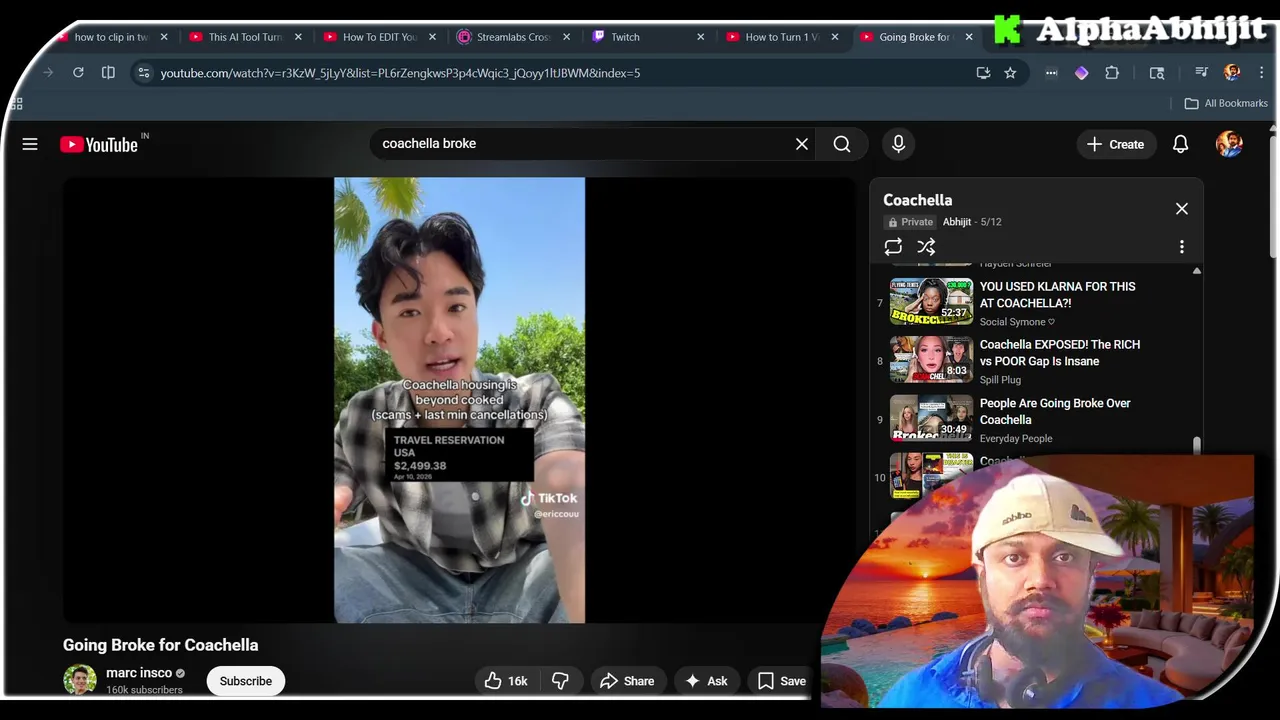The image size is (1280, 720).
Task: Save the video to playlist
Action: [781, 681]
